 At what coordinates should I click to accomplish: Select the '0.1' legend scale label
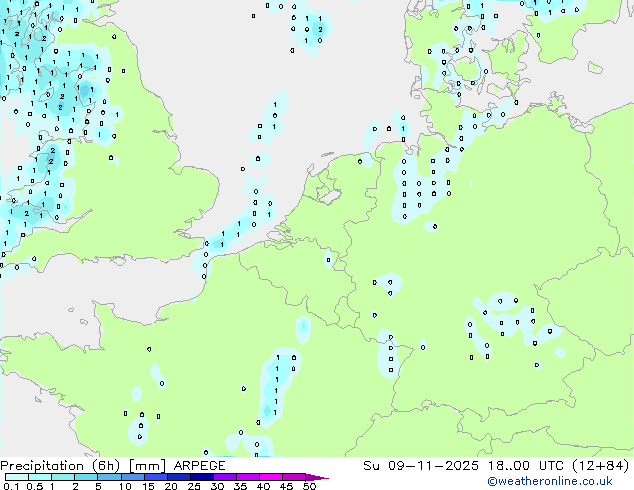coord(11,486)
